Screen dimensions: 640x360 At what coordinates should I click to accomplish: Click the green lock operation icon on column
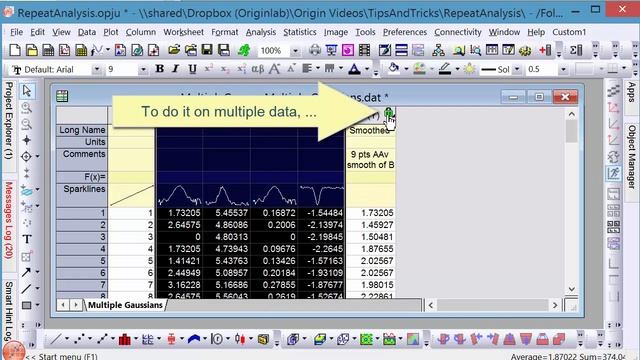389,112
